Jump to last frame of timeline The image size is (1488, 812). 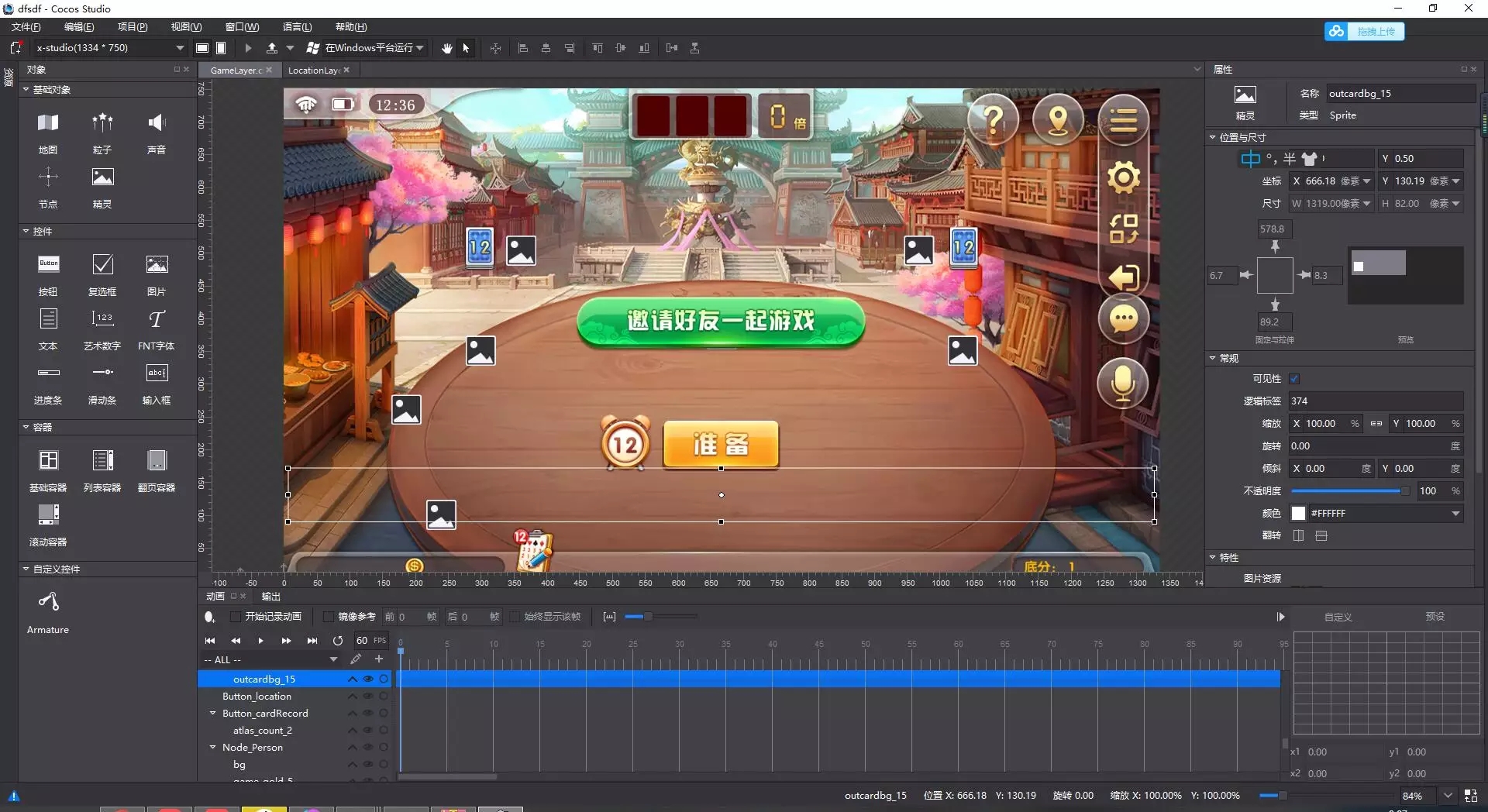[312, 641]
